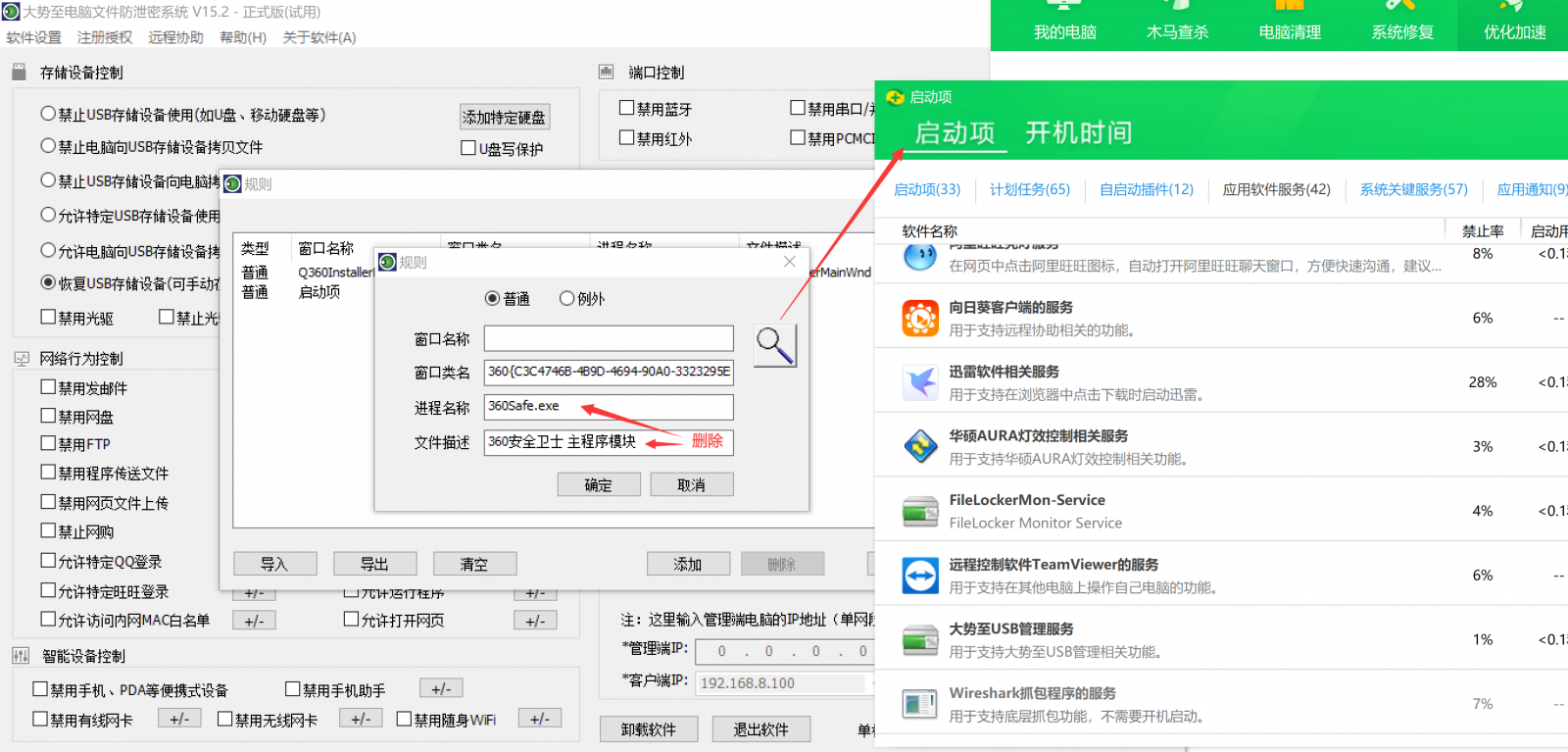This screenshot has width=1568, height=752.
Task: Switch to the 自启动插件(12) tab
Action: coord(1147,189)
